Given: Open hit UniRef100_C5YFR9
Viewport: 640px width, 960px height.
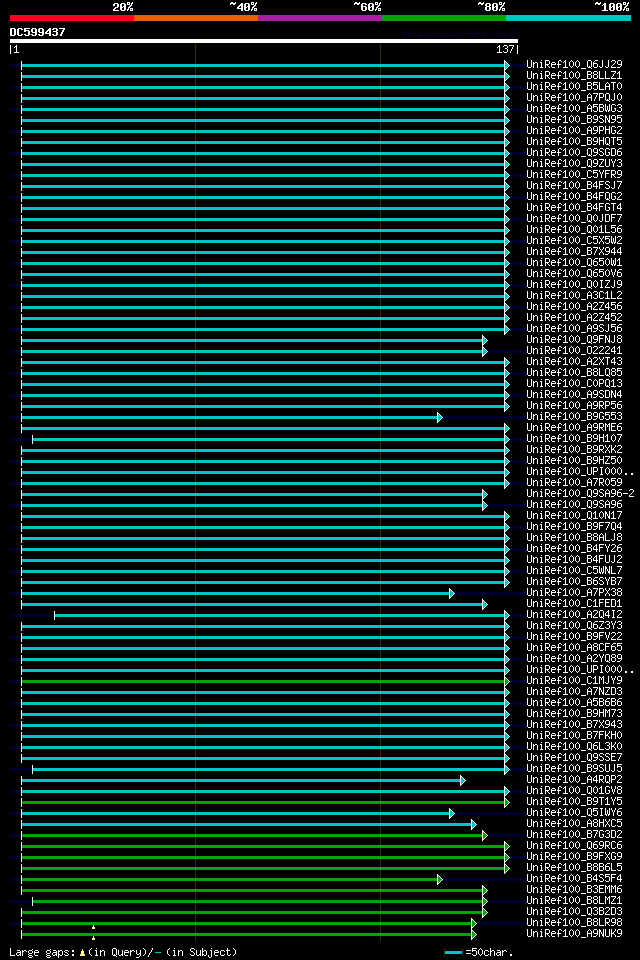Looking at the screenshot, I should pos(574,174).
